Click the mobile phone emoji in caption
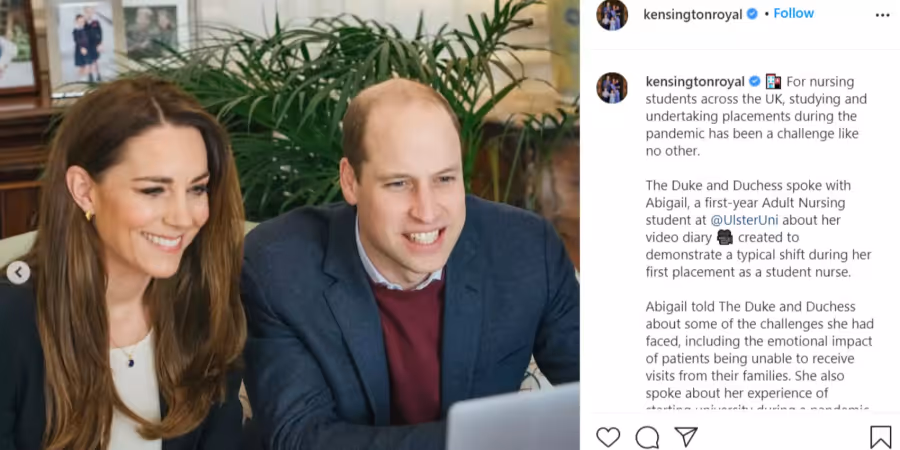 click(773, 81)
